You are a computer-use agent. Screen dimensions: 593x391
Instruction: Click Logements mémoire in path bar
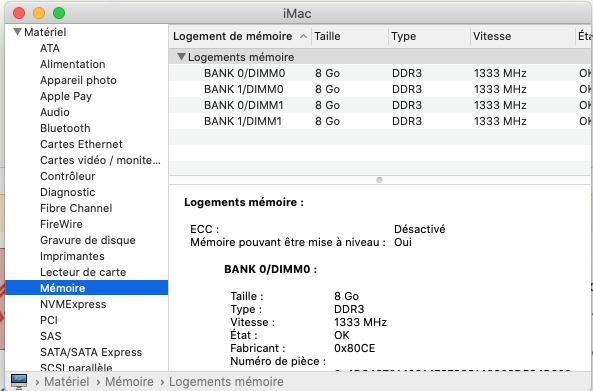point(226,382)
